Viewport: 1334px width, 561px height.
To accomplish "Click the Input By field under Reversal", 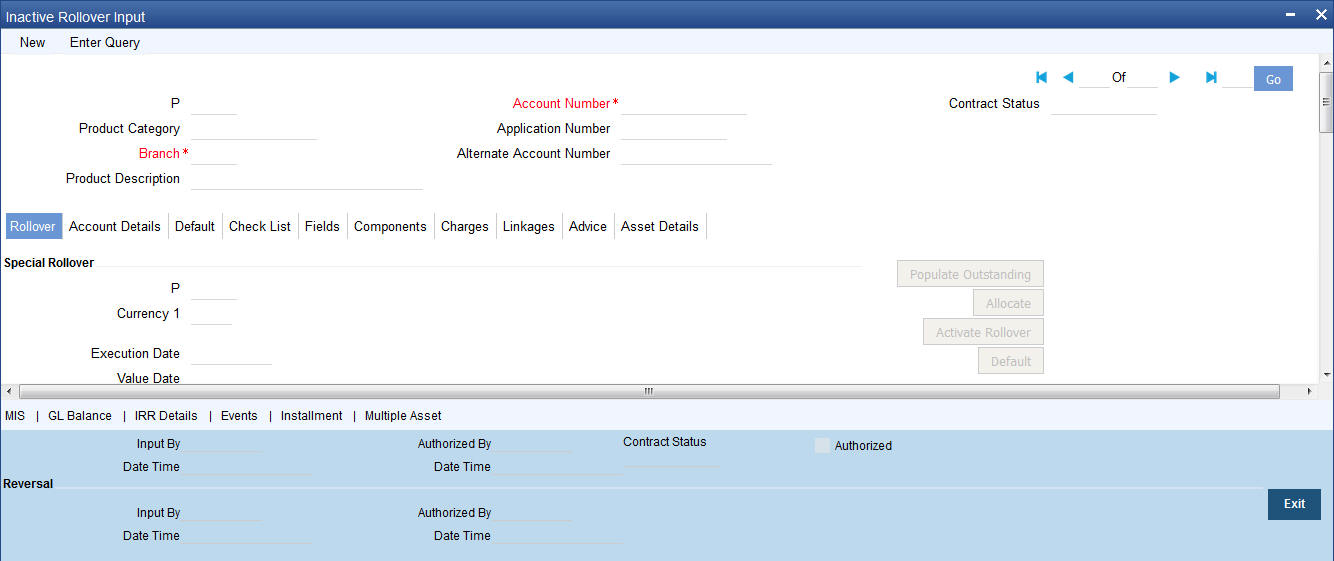I will (222, 512).
